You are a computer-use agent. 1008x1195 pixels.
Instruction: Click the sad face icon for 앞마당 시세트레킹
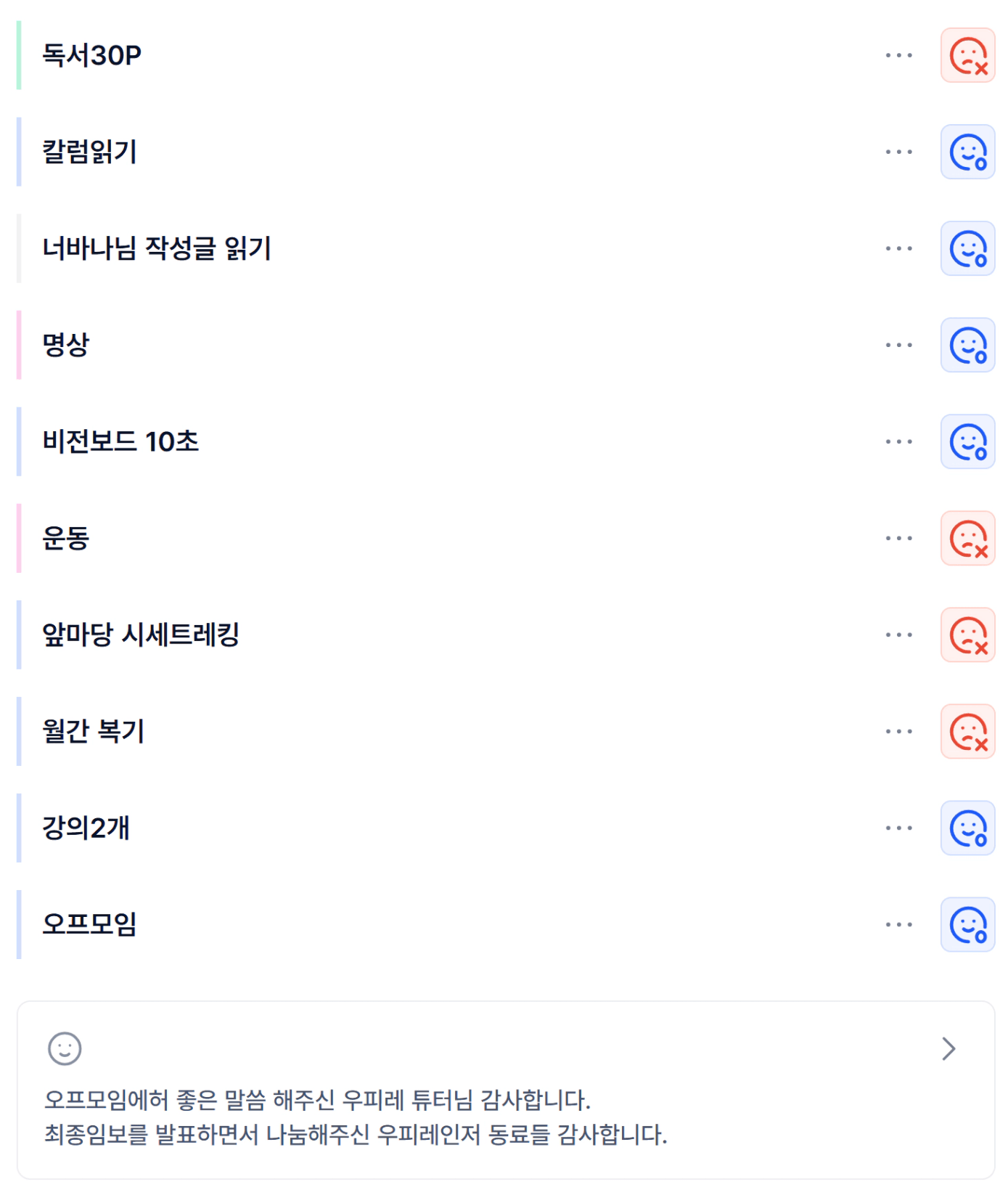click(967, 635)
